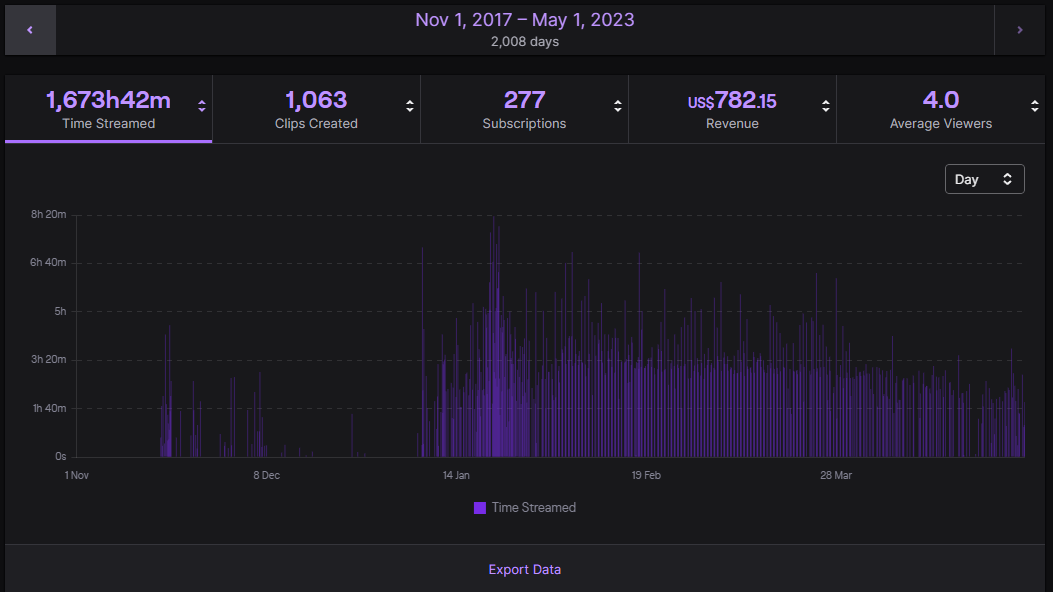Screen dimensions: 1053x592
Task: Open the Day granularity dropdown
Action: tap(985, 179)
